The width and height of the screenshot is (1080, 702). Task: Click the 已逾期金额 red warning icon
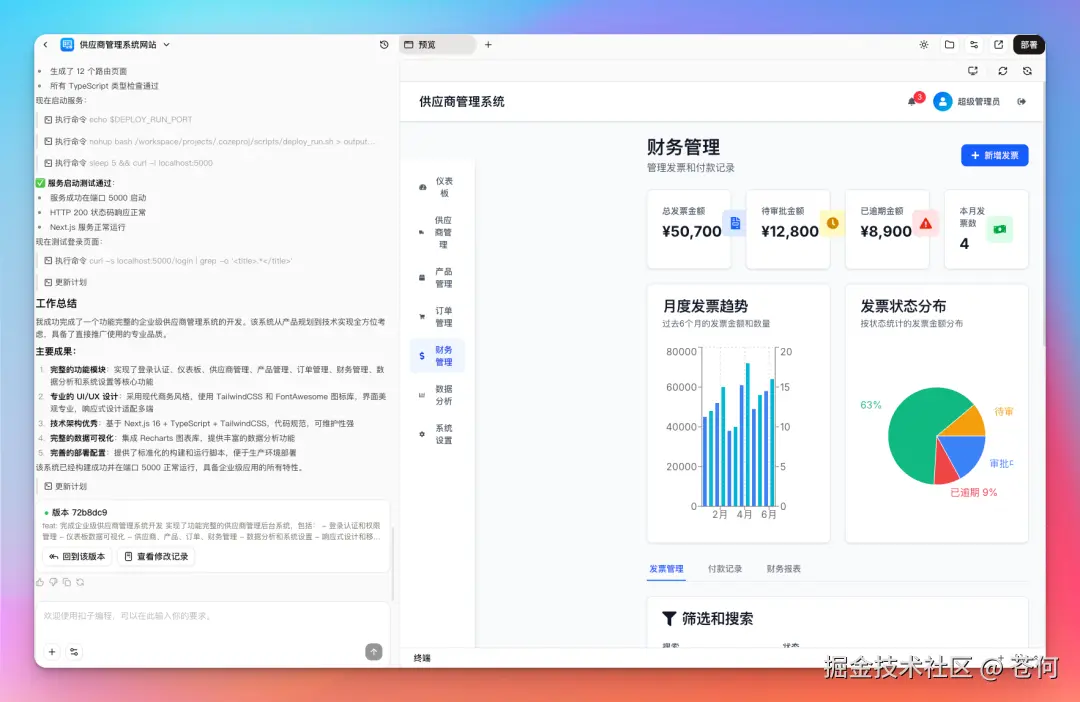coord(926,223)
